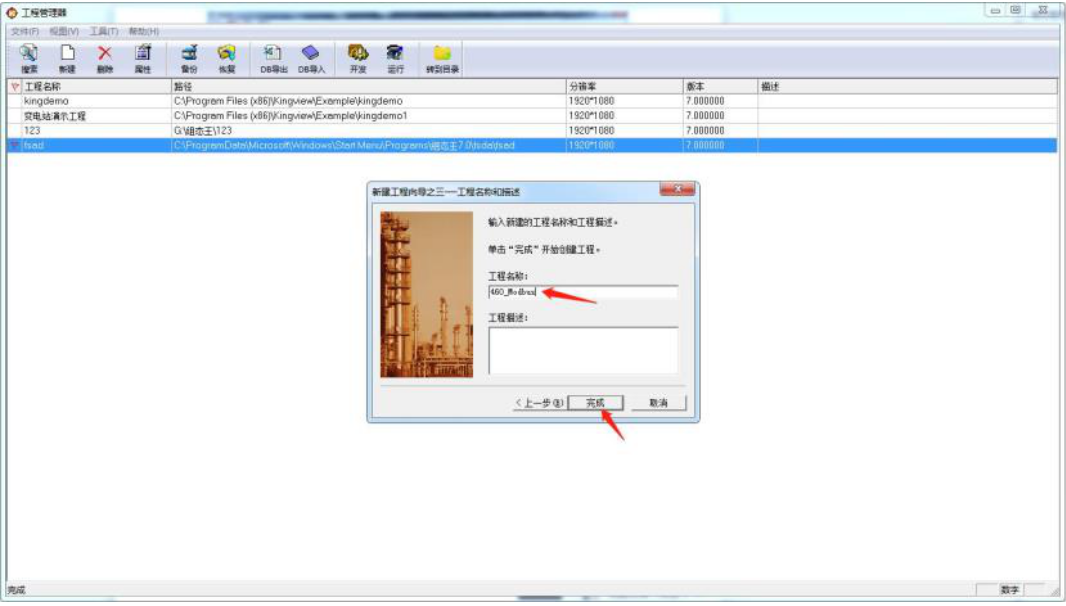Start runtime using the 运行 icon
Image resolution: width=1066 pixels, height=606 pixels.
point(392,55)
